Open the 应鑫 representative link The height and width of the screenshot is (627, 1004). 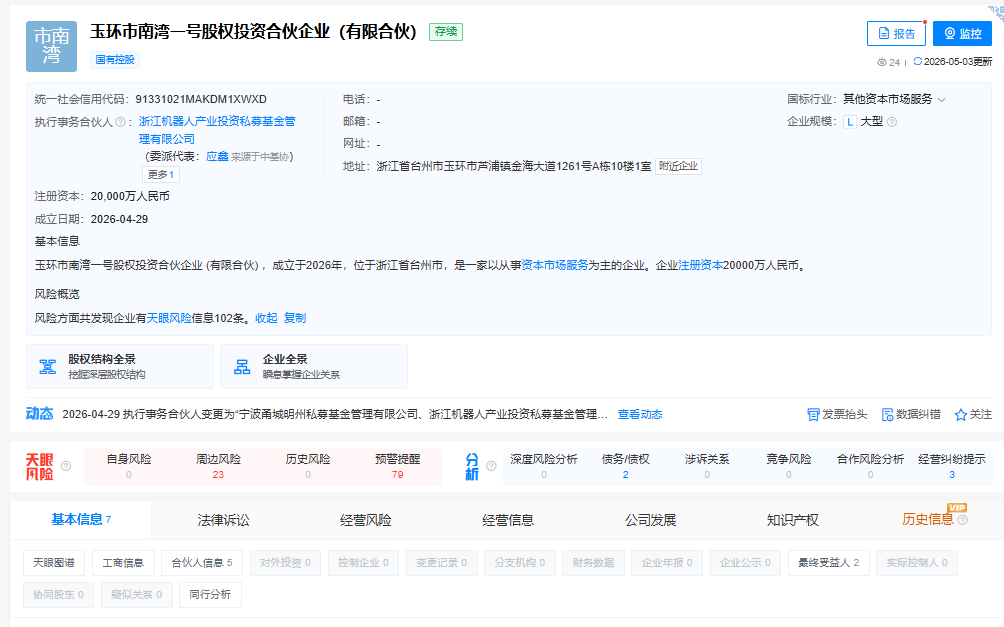pos(217,156)
